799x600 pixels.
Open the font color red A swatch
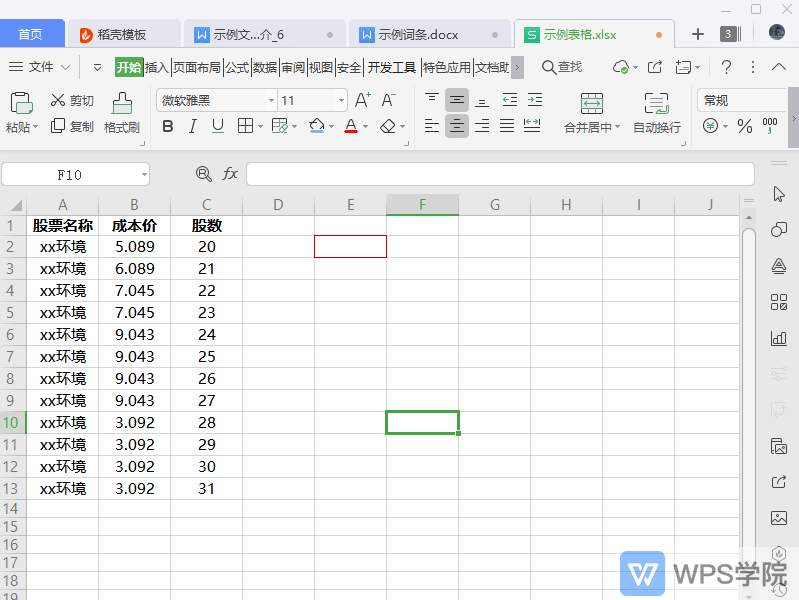[350, 126]
